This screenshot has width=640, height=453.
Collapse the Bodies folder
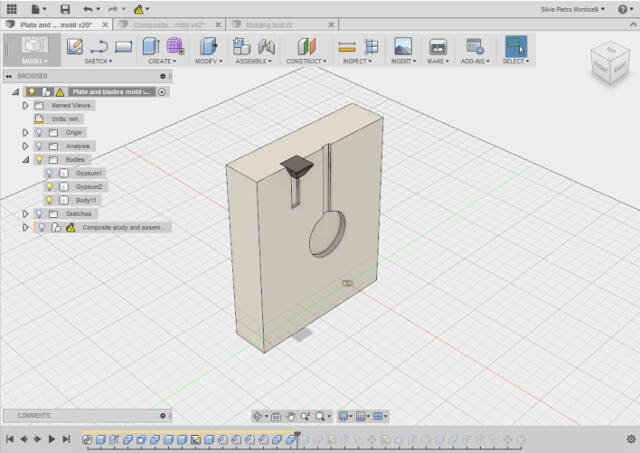[x=25, y=160]
